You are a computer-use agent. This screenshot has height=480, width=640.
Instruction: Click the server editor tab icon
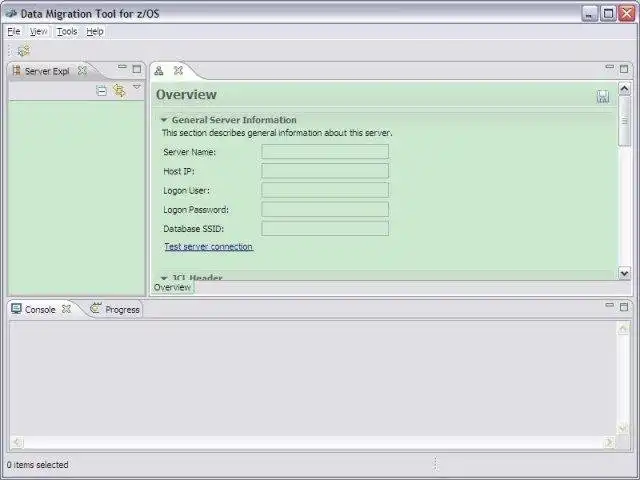(159, 71)
